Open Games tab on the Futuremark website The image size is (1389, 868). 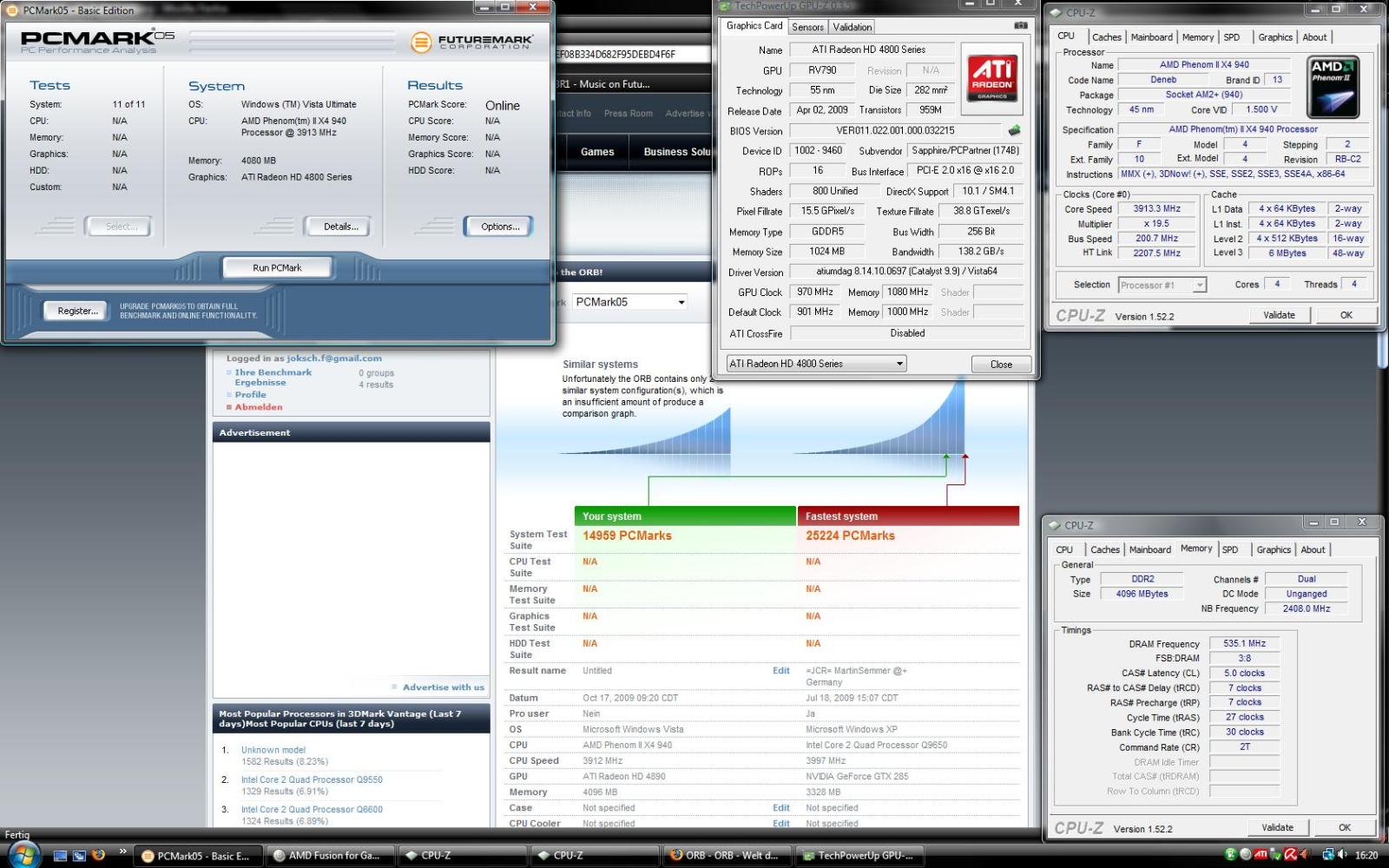point(596,152)
